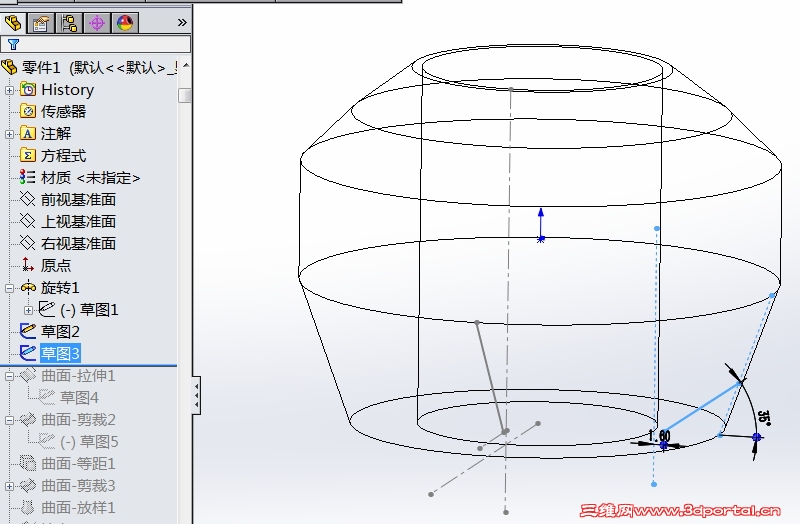Select the 原点 origin icon
Screen dimensions: 800x524
click(28, 265)
